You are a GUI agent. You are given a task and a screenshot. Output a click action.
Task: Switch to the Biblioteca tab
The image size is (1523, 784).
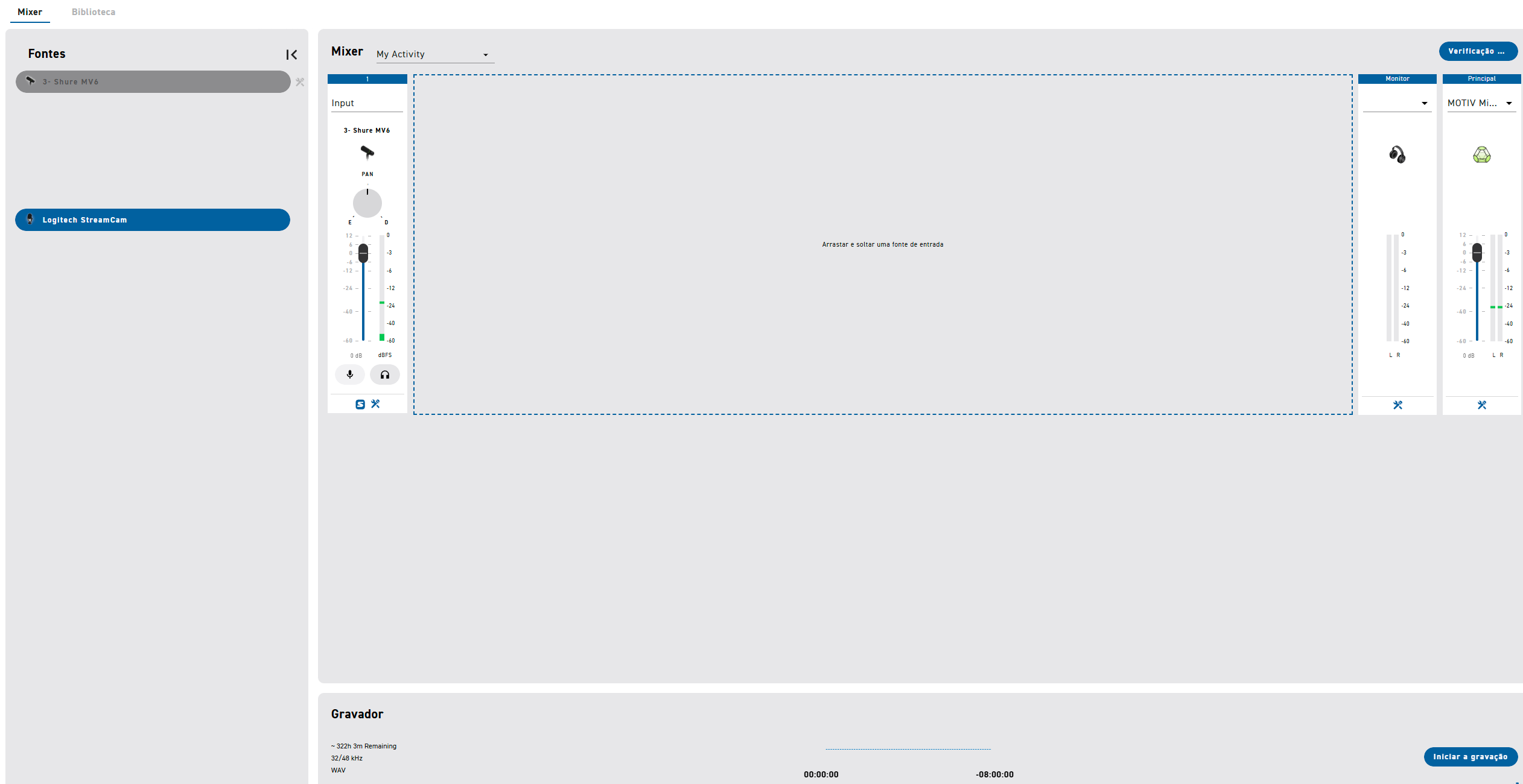94,12
